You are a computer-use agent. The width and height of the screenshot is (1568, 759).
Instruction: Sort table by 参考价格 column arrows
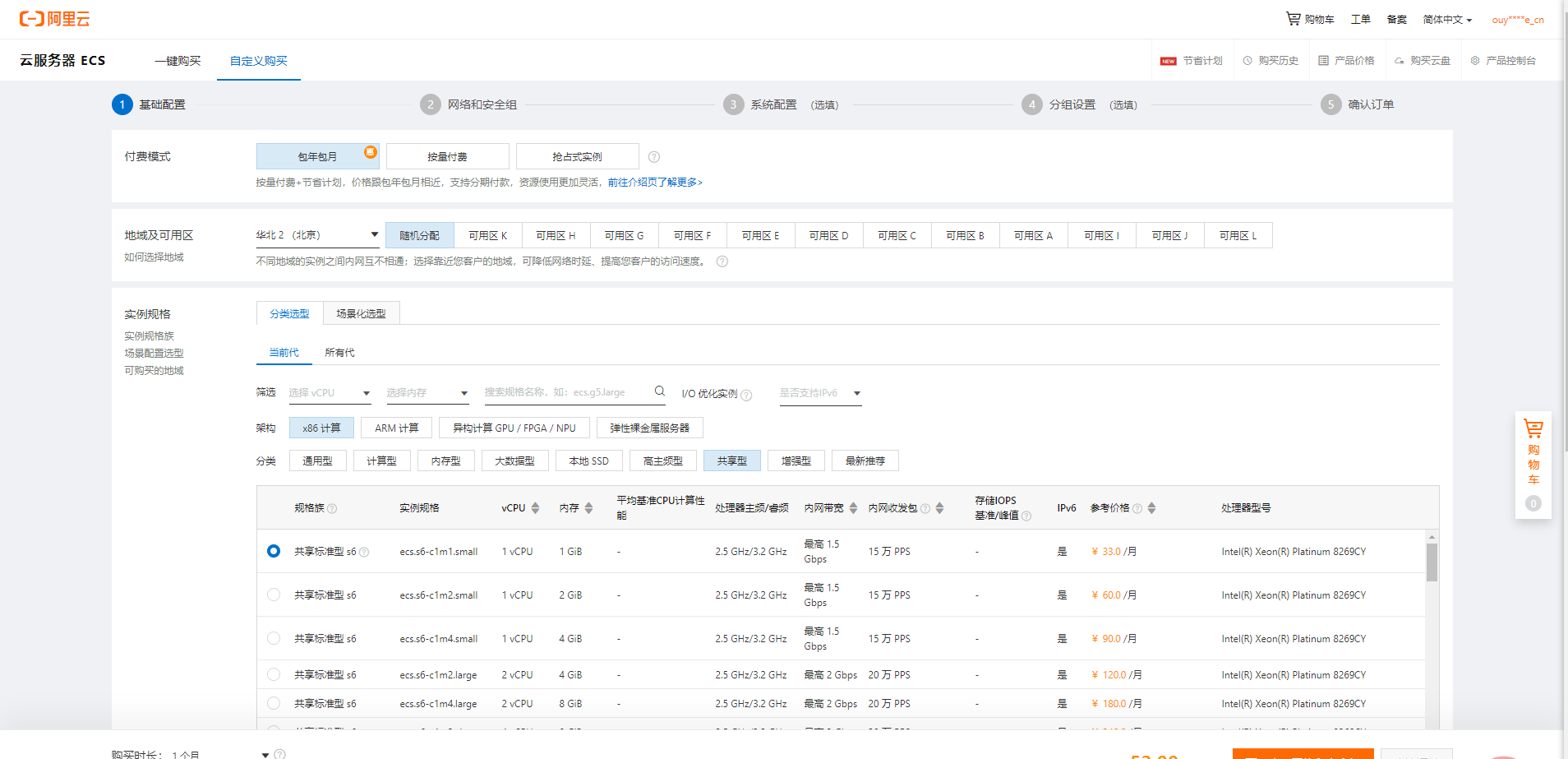(1151, 508)
